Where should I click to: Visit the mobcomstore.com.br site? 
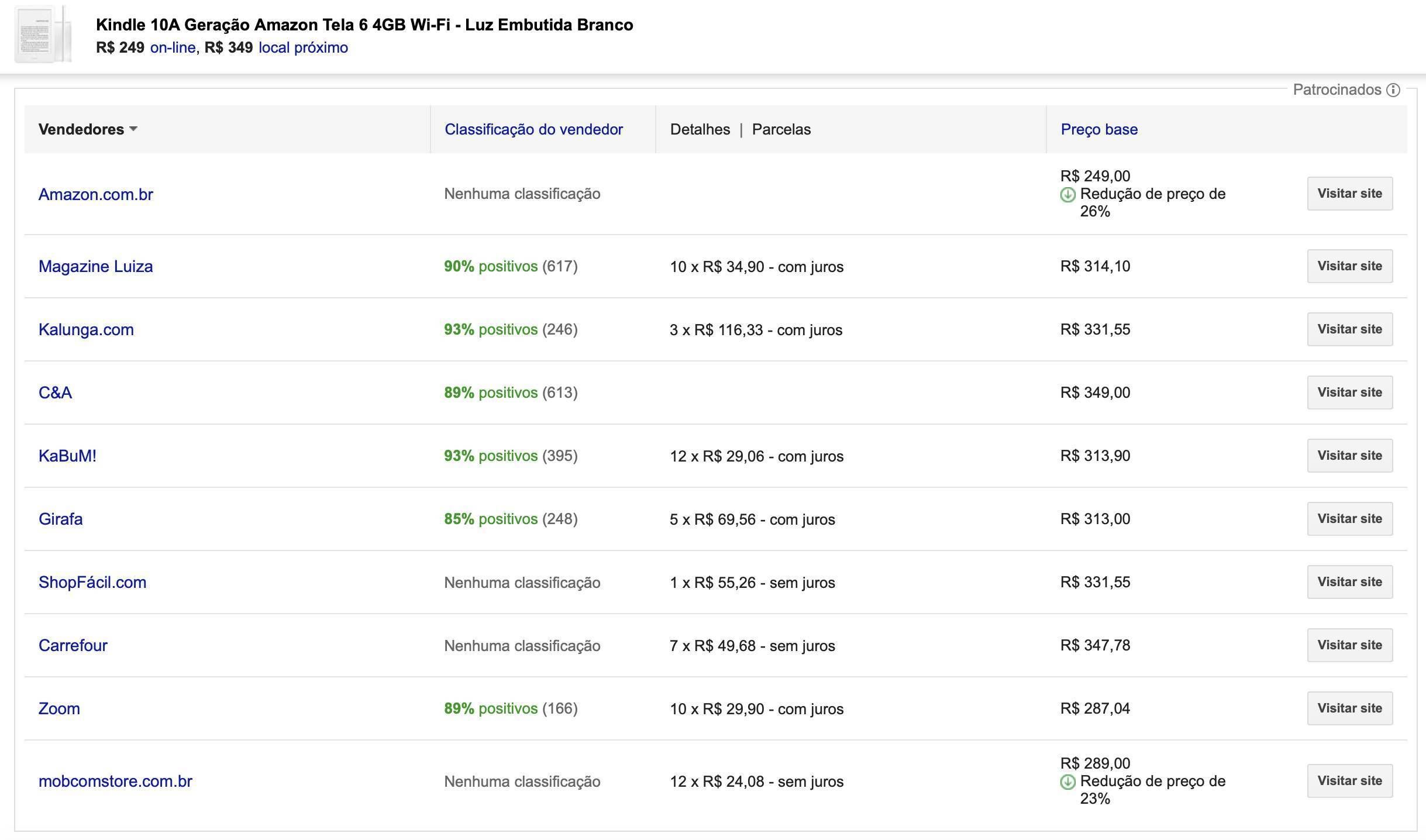1350,781
